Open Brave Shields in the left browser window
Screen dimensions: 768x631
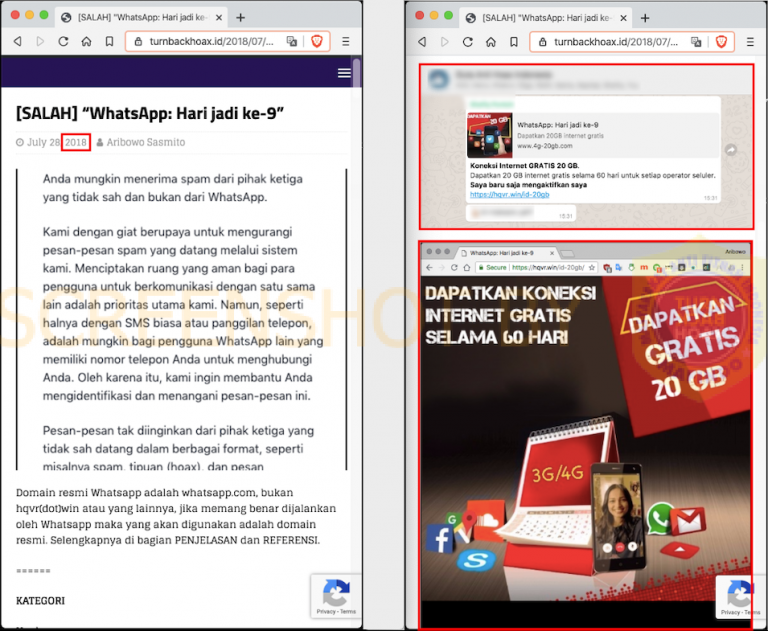click(x=317, y=42)
